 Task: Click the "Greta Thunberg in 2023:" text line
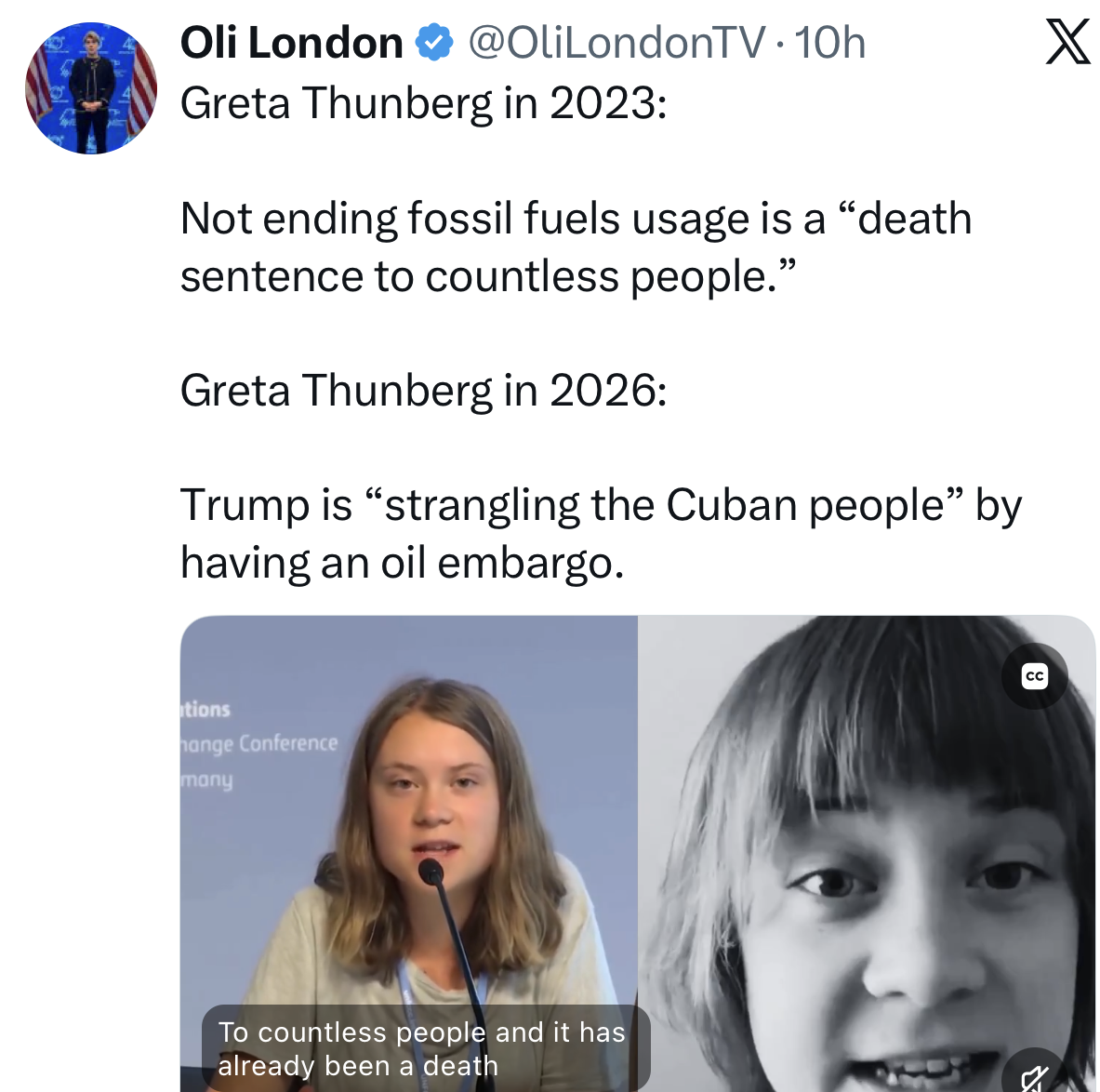click(423, 103)
